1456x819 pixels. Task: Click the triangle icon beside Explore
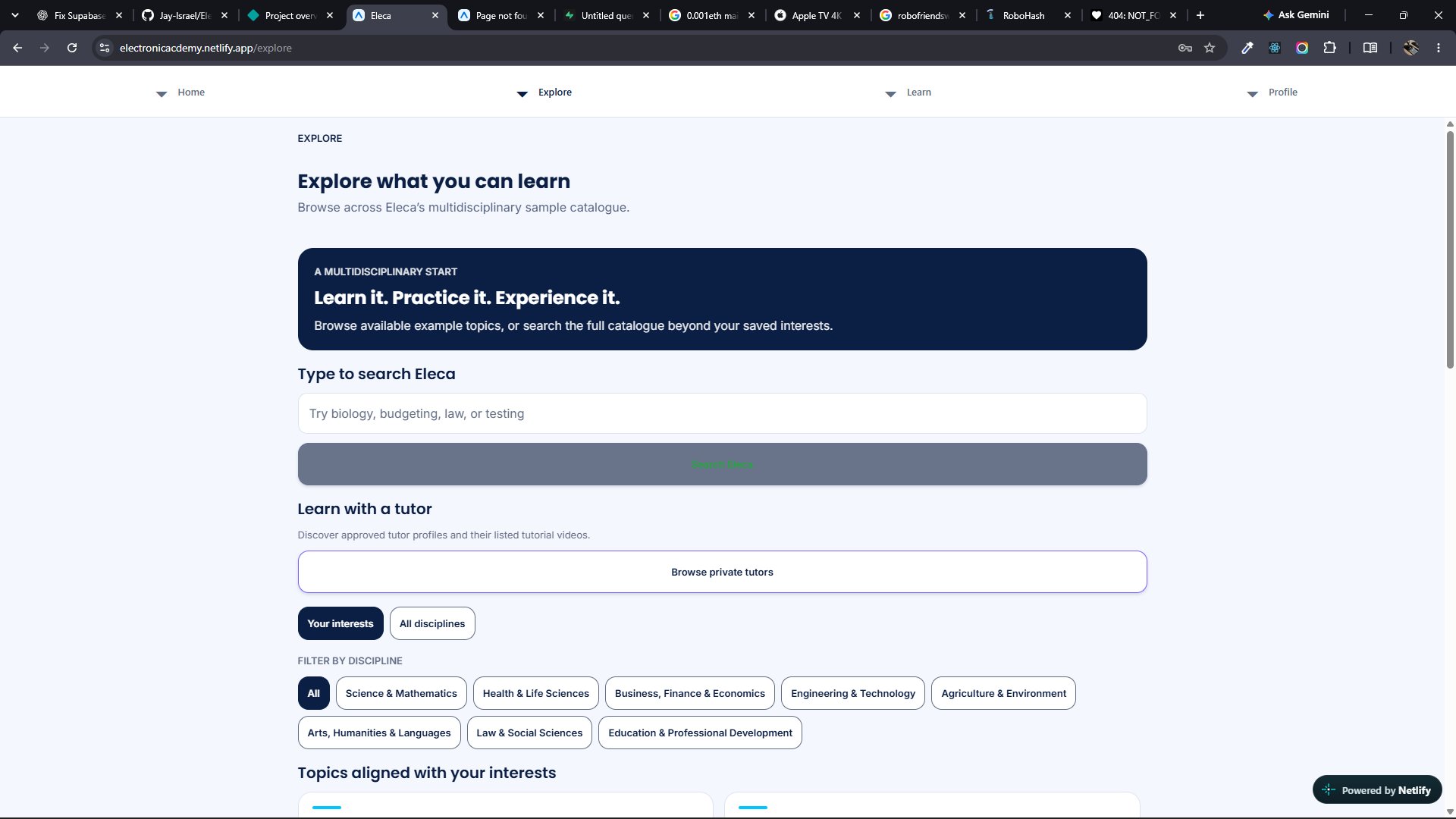[x=522, y=94]
